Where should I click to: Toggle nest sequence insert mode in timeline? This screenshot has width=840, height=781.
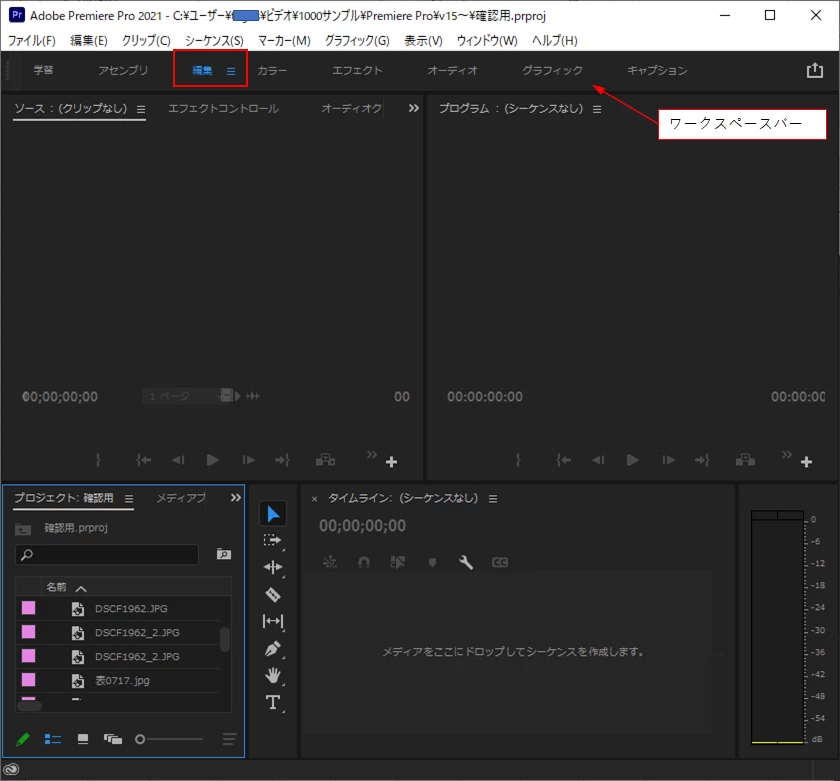point(330,562)
